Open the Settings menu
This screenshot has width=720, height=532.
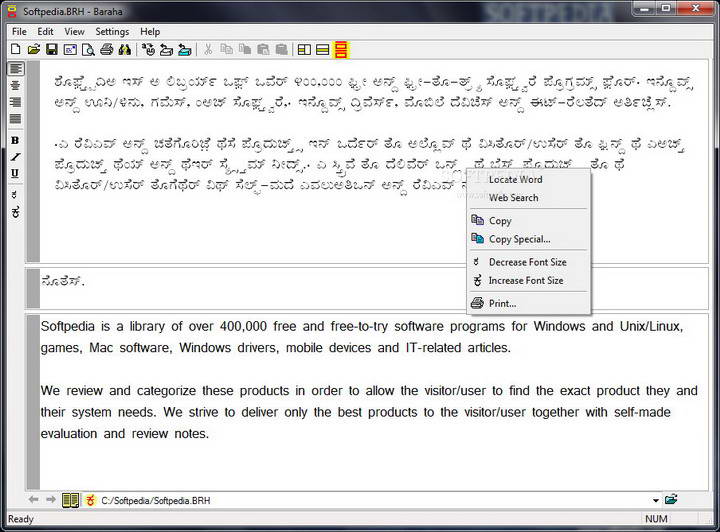pyautogui.click(x=112, y=31)
